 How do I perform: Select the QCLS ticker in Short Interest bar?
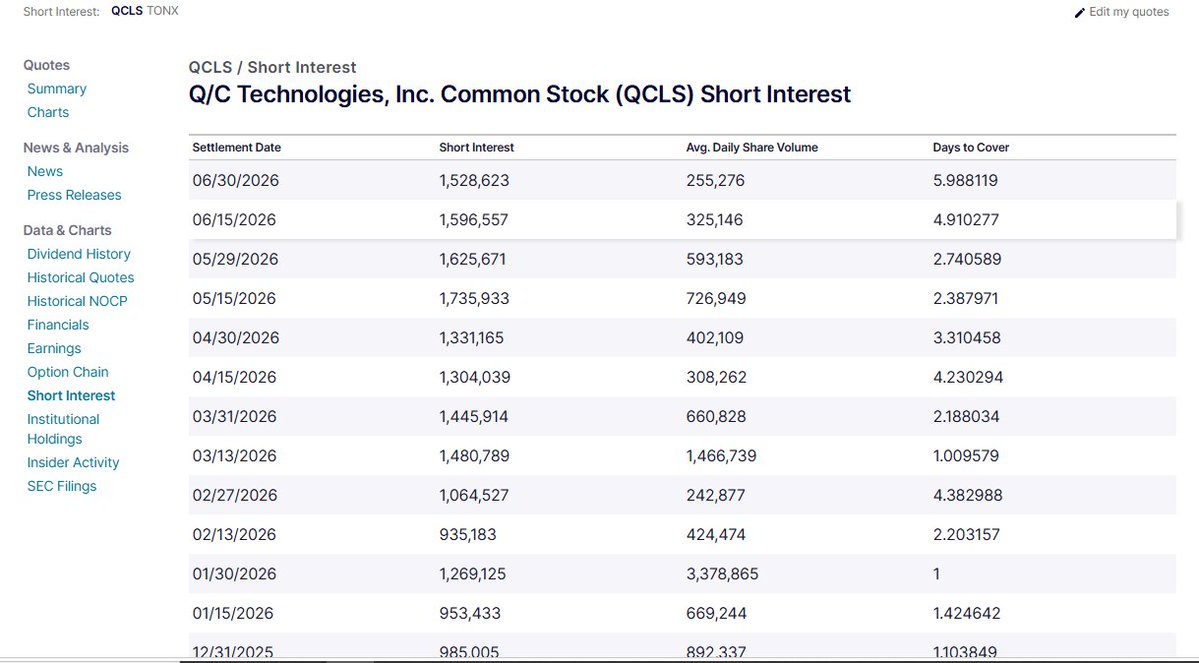click(x=127, y=11)
